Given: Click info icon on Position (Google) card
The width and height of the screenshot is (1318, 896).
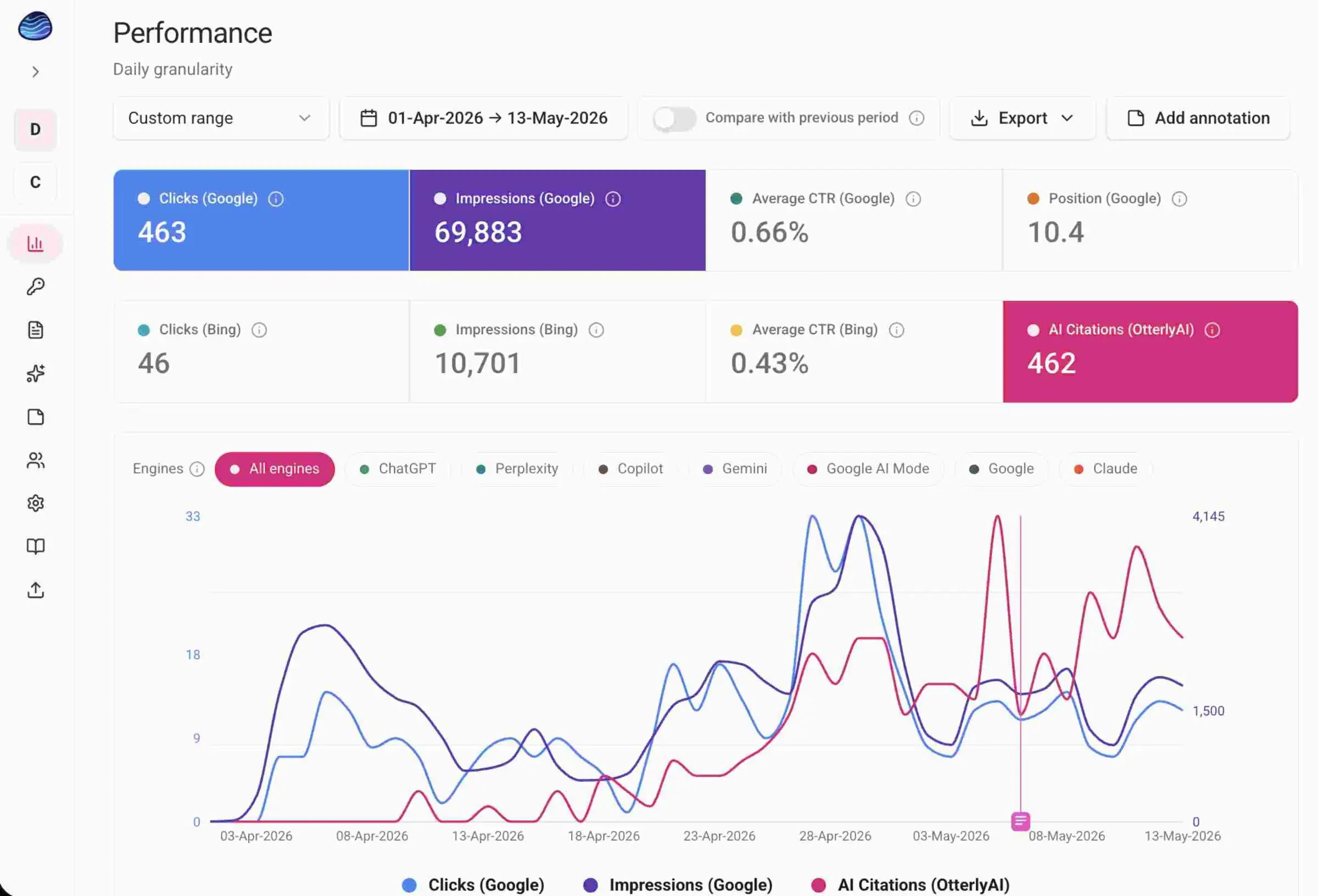Looking at the screenshot, I should click(1179, 199).
